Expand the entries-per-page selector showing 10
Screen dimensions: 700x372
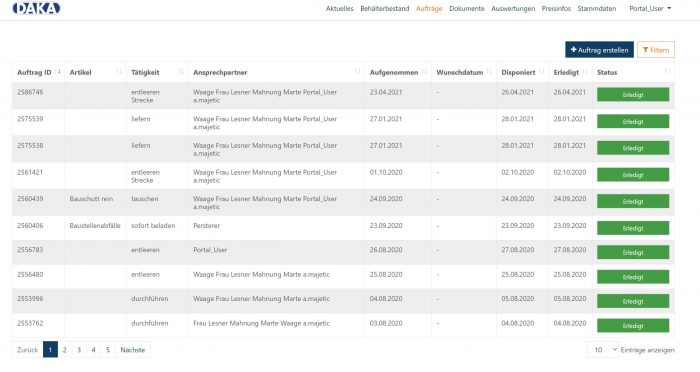pyautogui.click(x=603, y=350)
